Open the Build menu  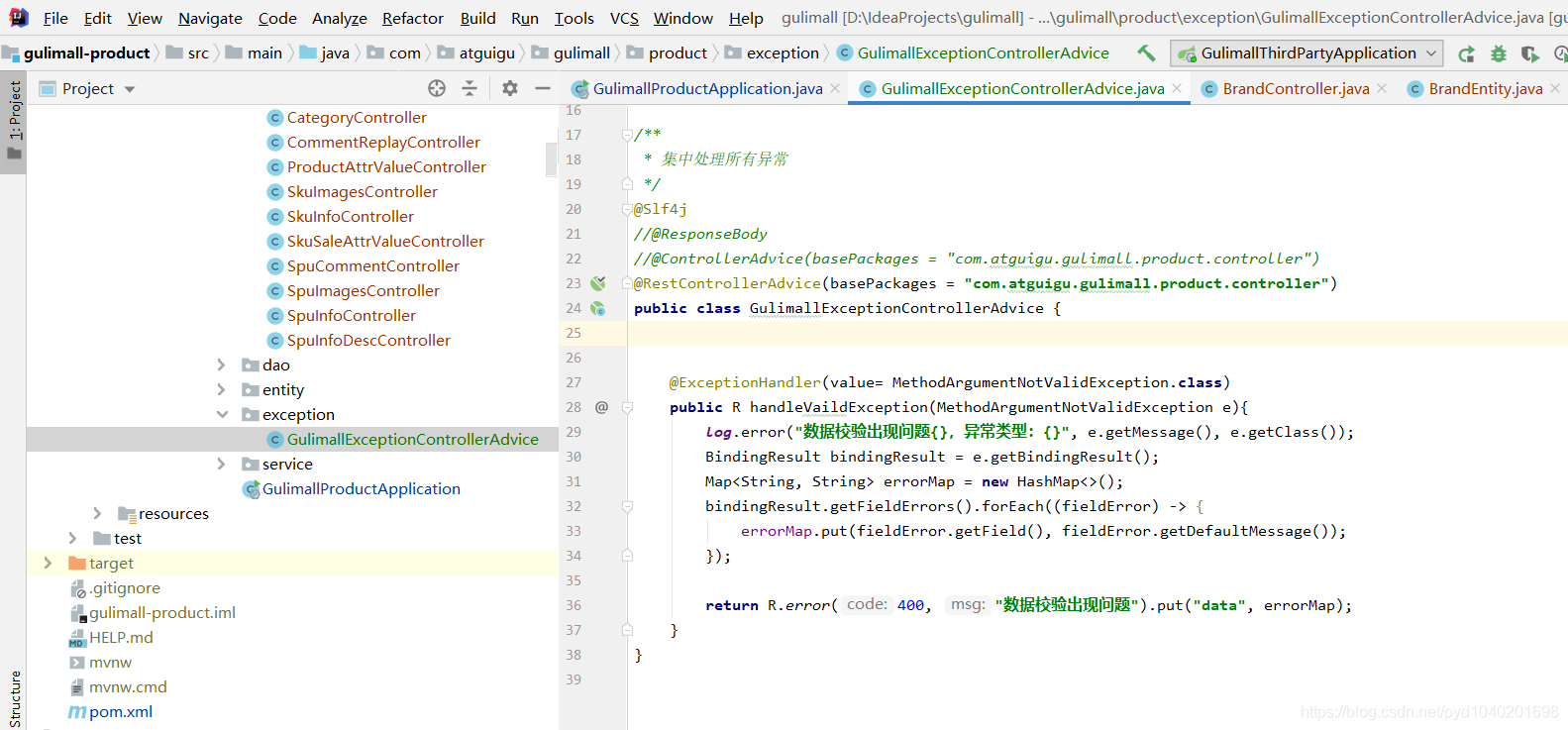coord(477,18)
